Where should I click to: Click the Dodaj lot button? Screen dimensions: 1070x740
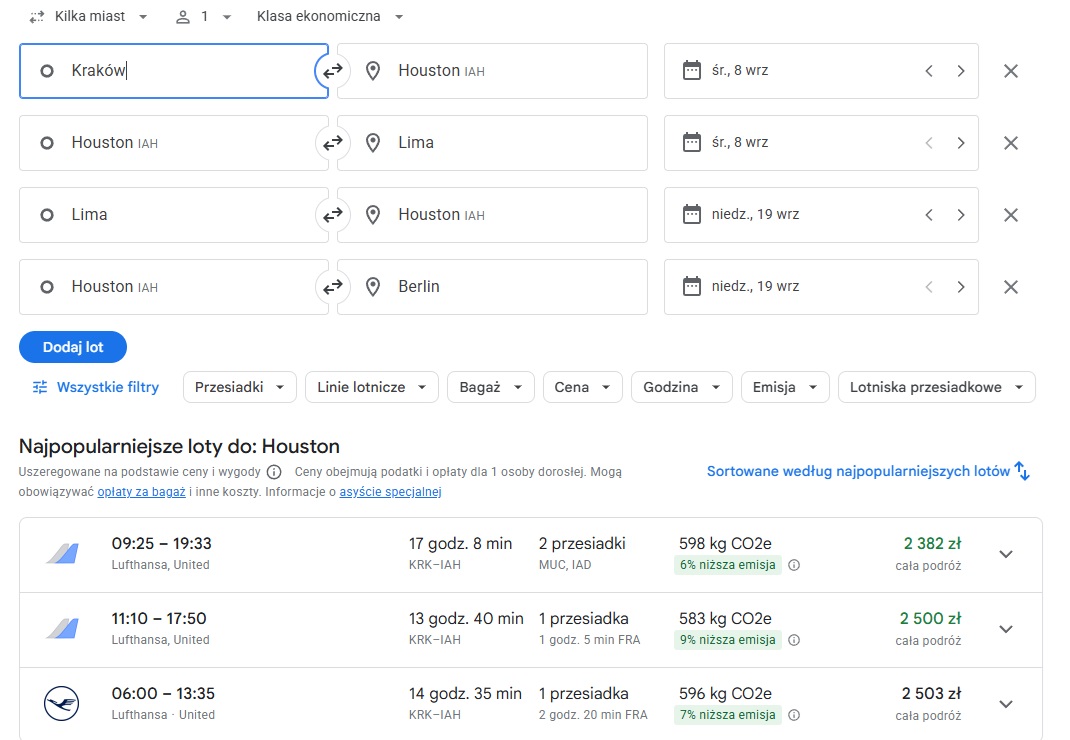tap(73, 347)
